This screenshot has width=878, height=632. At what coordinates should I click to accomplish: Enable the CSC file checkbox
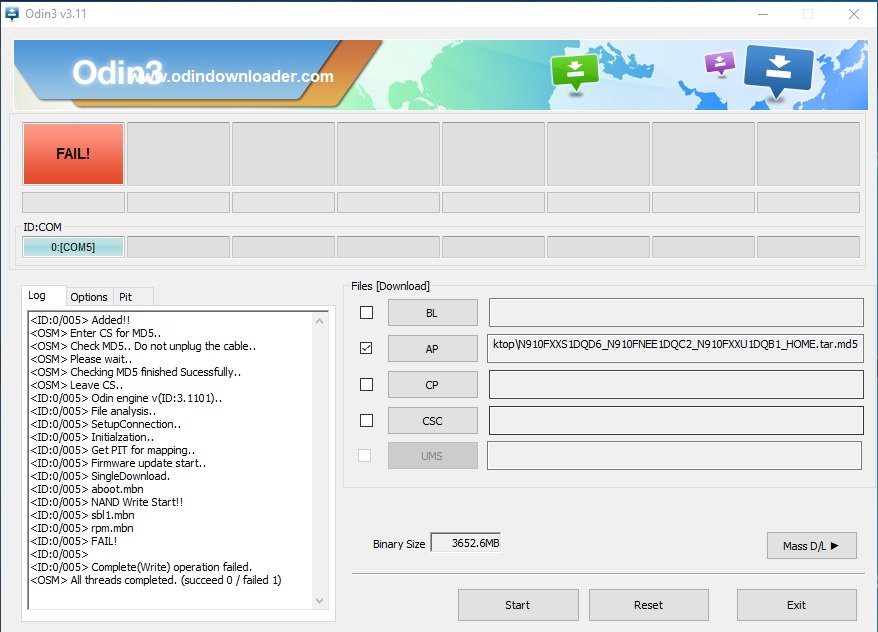[366, 420]
